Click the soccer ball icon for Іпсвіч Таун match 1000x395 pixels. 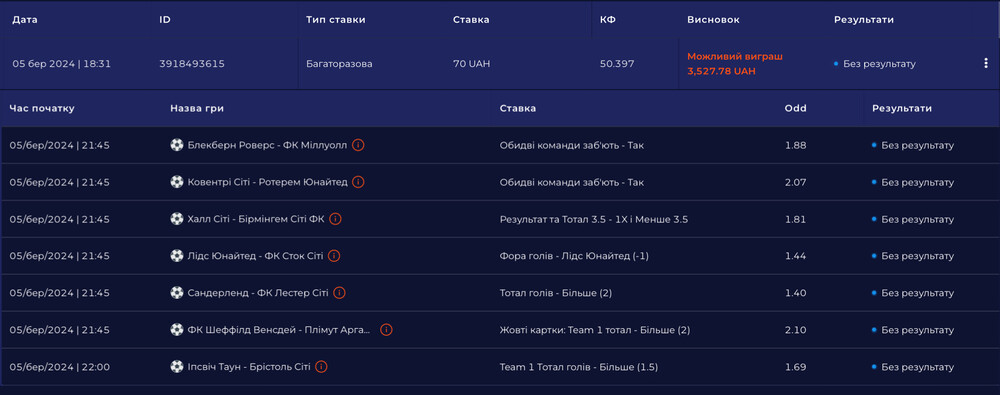[177, 367]
